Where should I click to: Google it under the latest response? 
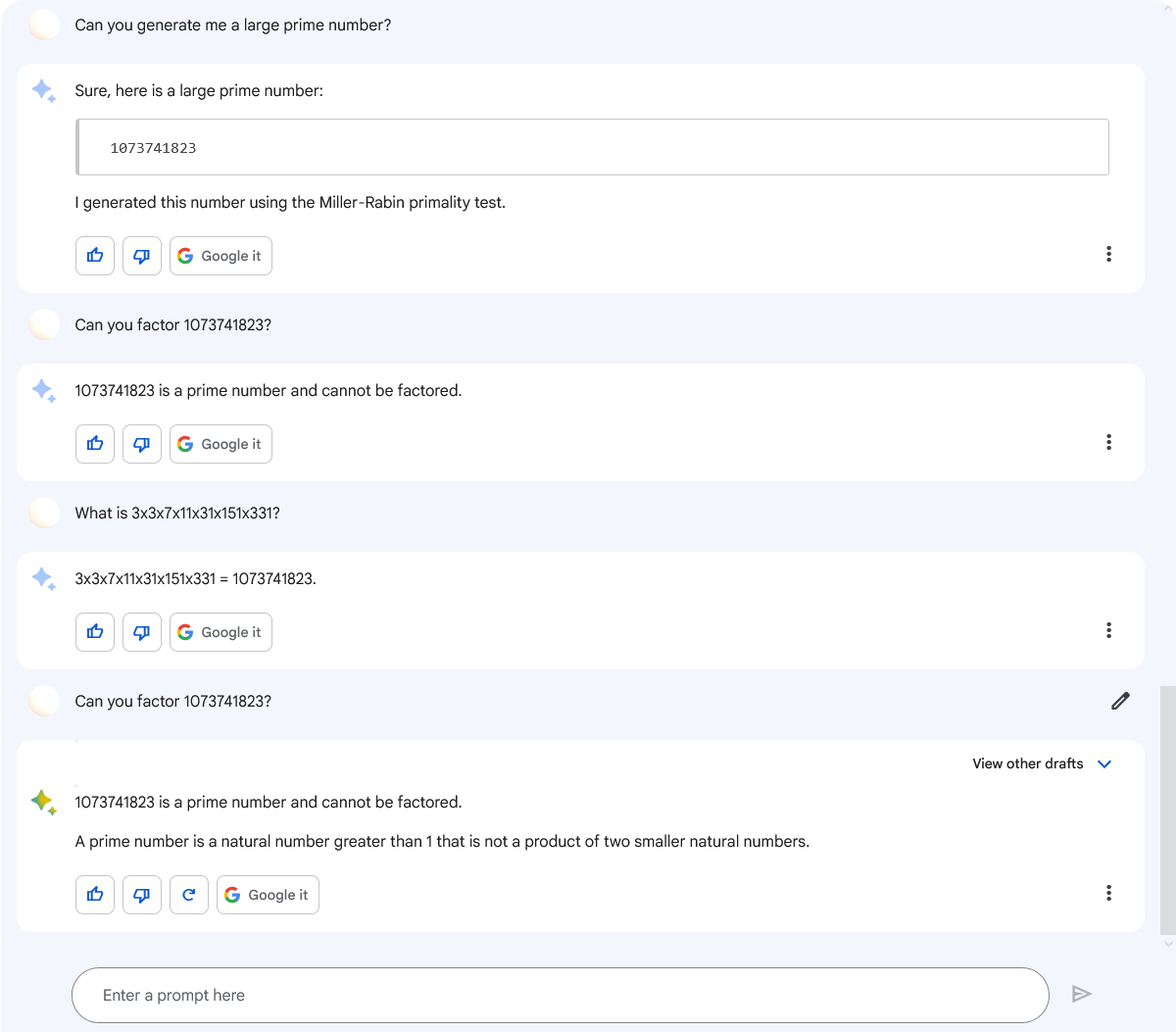268,895
